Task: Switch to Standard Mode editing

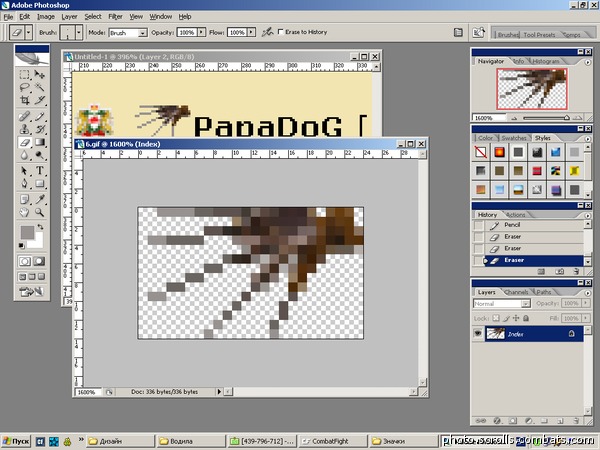Action: pos(25,261)
